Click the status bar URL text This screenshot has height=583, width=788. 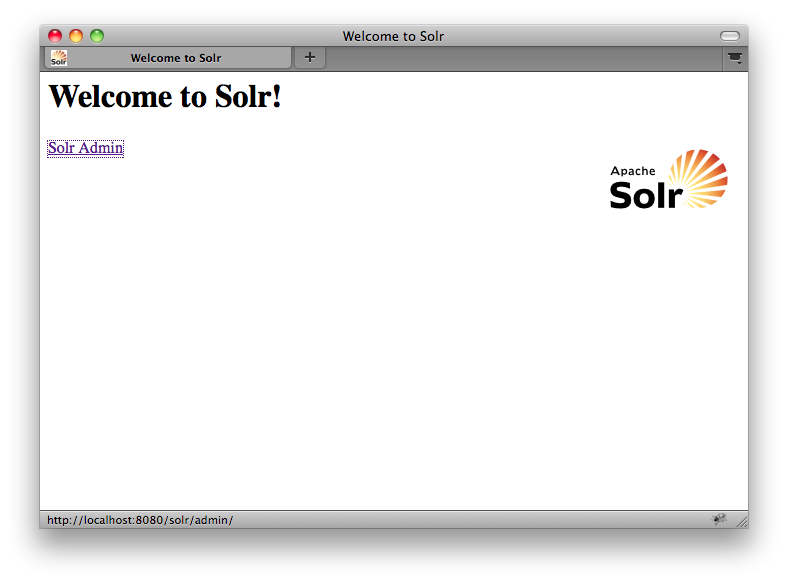140,520
